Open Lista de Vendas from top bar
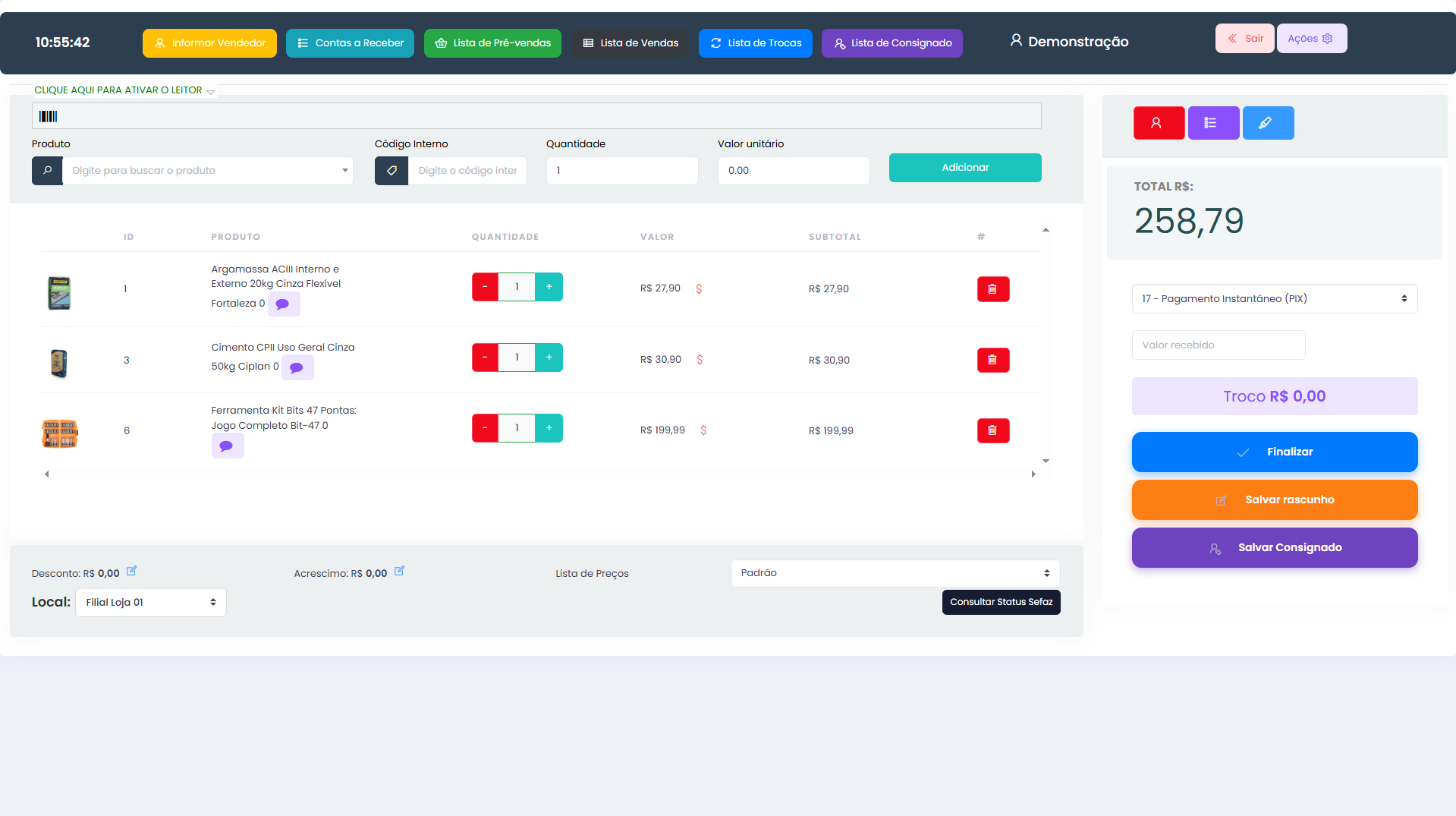 point(631,43)
